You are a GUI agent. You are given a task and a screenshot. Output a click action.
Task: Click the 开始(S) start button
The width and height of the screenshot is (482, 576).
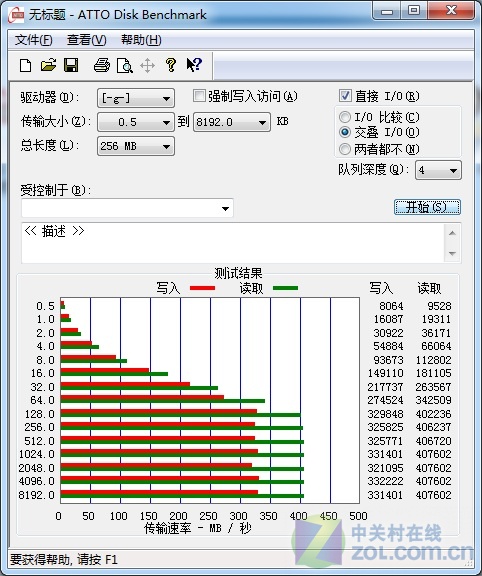click(427, 207)
